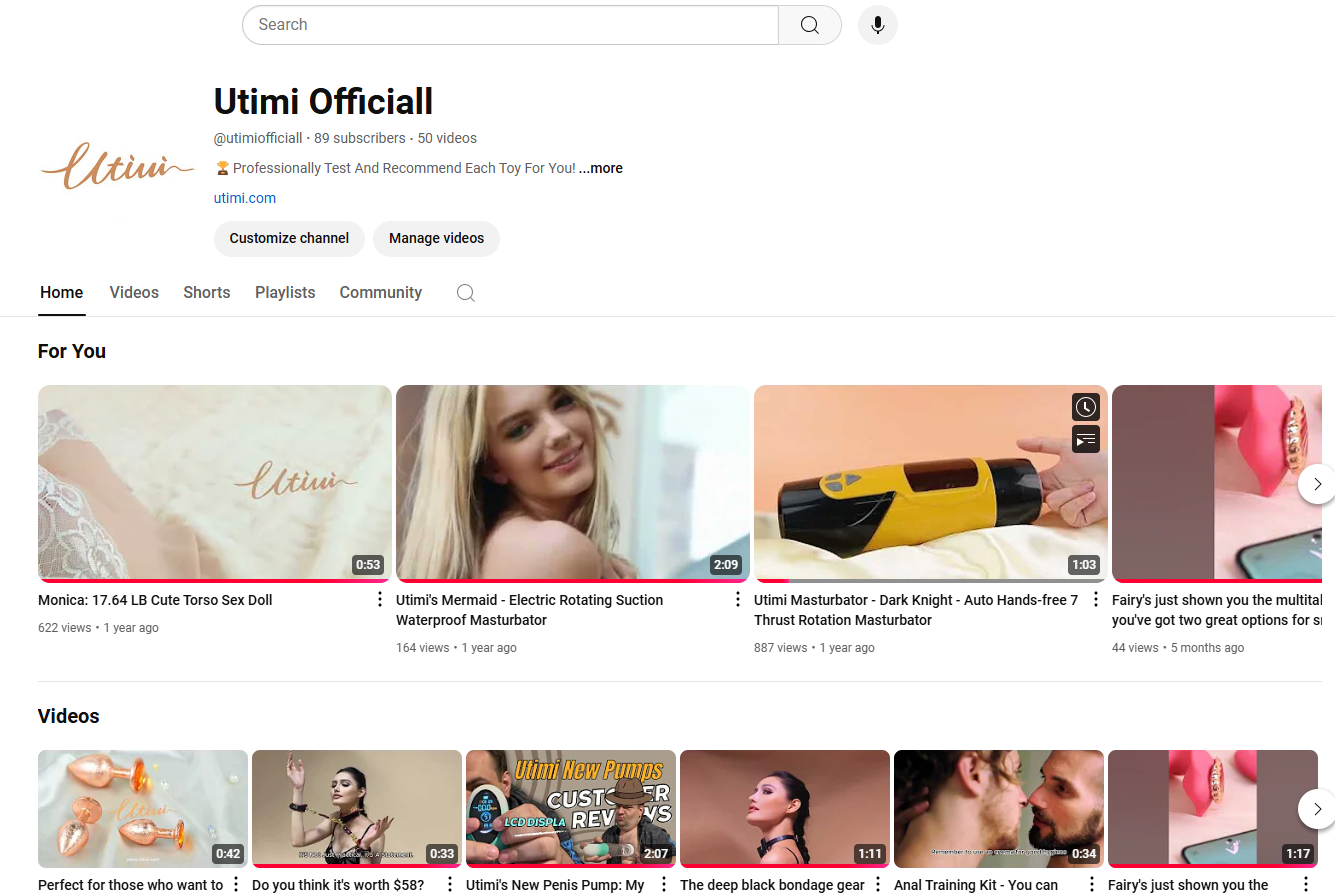Expand channel description with ...more

coord(601,169)
